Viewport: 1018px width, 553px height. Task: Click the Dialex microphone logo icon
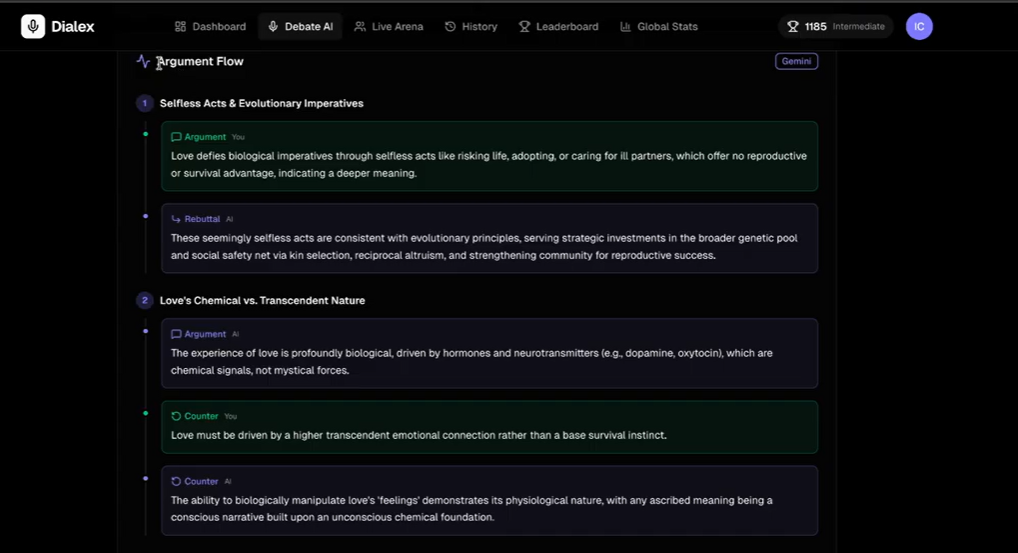click(x=33, y=27)
